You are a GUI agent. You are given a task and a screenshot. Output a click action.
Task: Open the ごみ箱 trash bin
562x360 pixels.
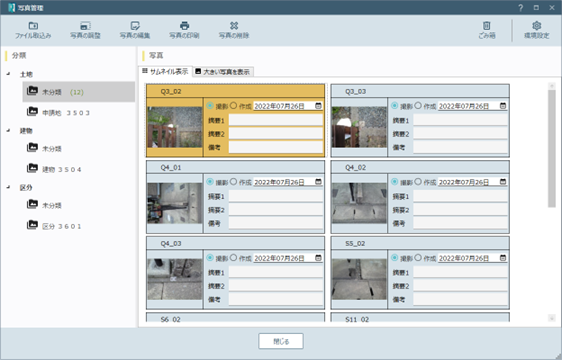[x=486, y=30]
